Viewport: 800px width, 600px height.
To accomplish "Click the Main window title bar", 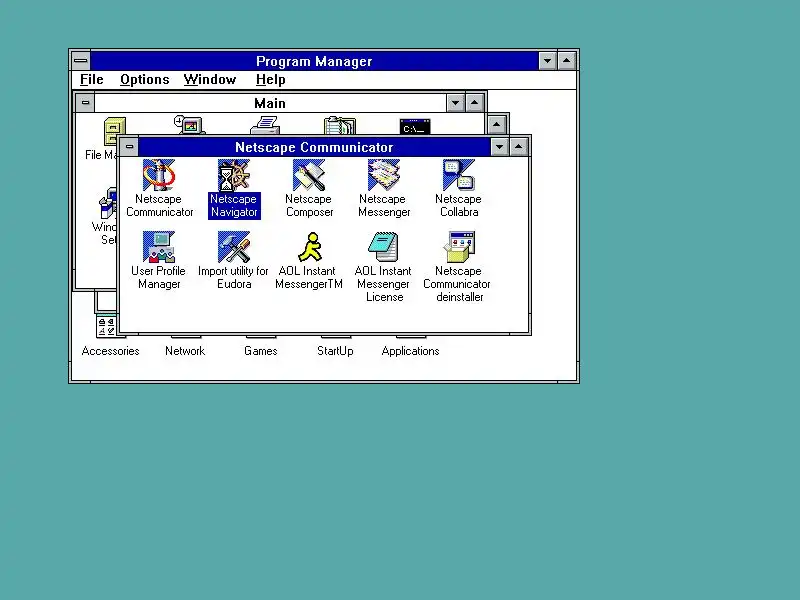I will (x=270, y=103).
